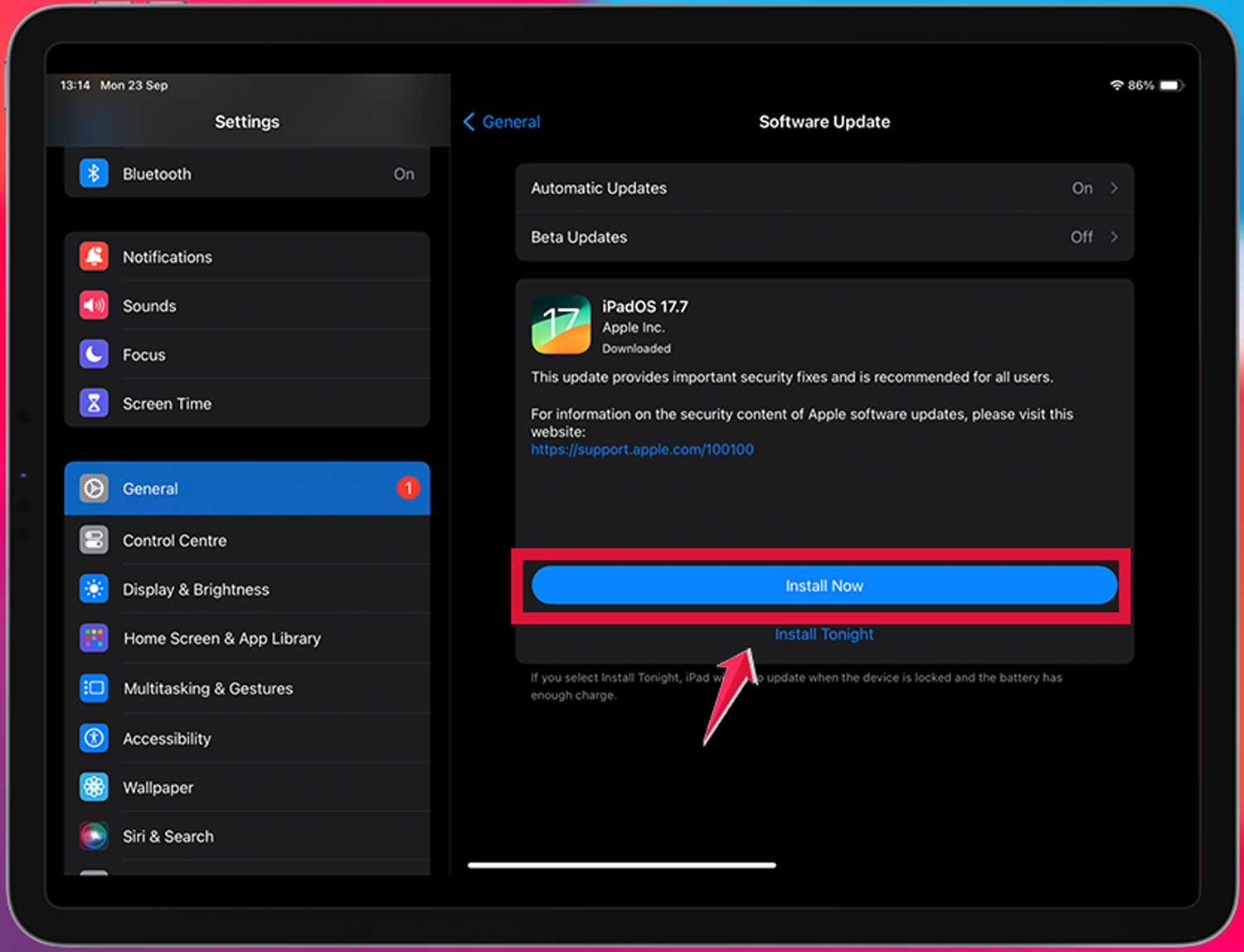Open Beta Updates chevron
The image size is (1244, 952).
[x=1114, y=237]
